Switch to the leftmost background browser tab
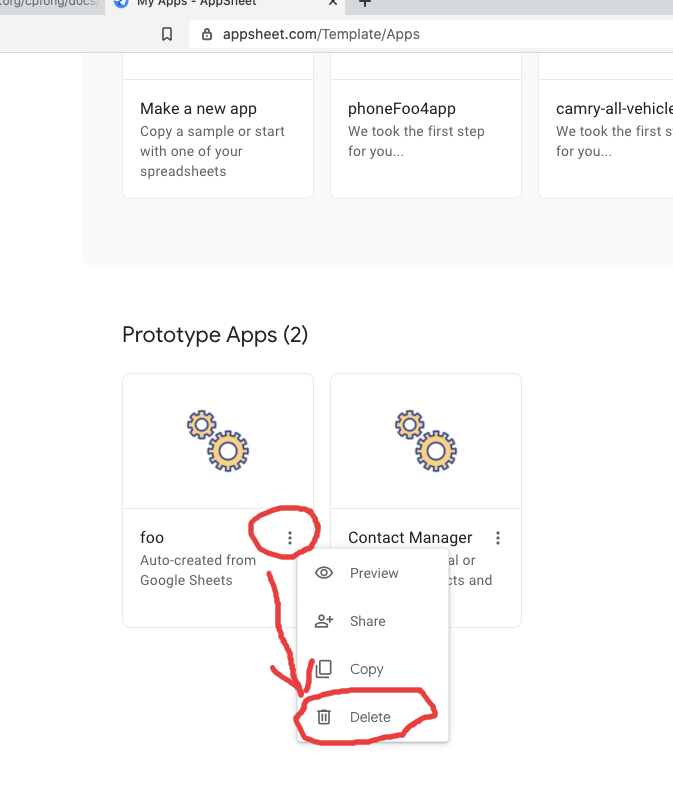Image resolution: width=673 pixels, height=787 pixels. [x=50, y=3]
